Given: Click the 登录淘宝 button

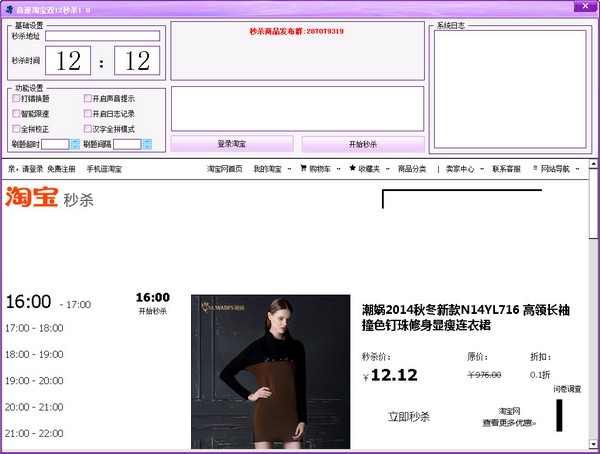Looking at the screenshot, I should [232, 144].
